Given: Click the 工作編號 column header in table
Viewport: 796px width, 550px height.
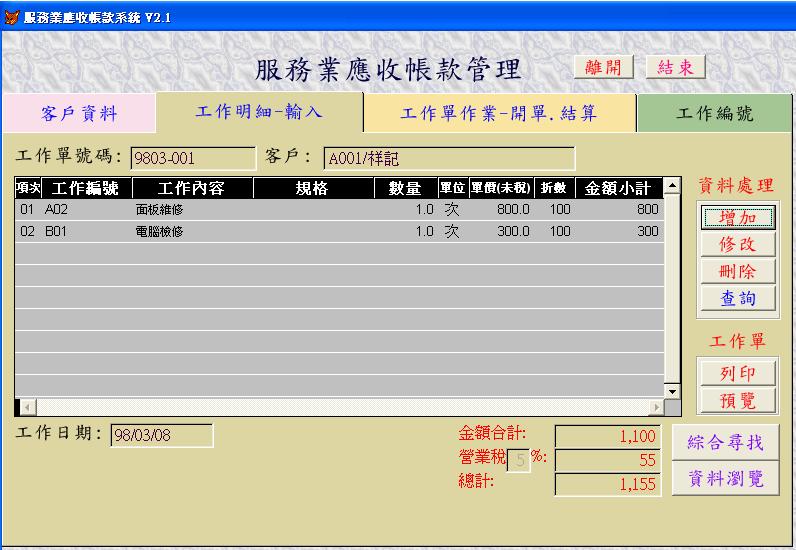Looking at the screenshot, I should pos(86,188).
